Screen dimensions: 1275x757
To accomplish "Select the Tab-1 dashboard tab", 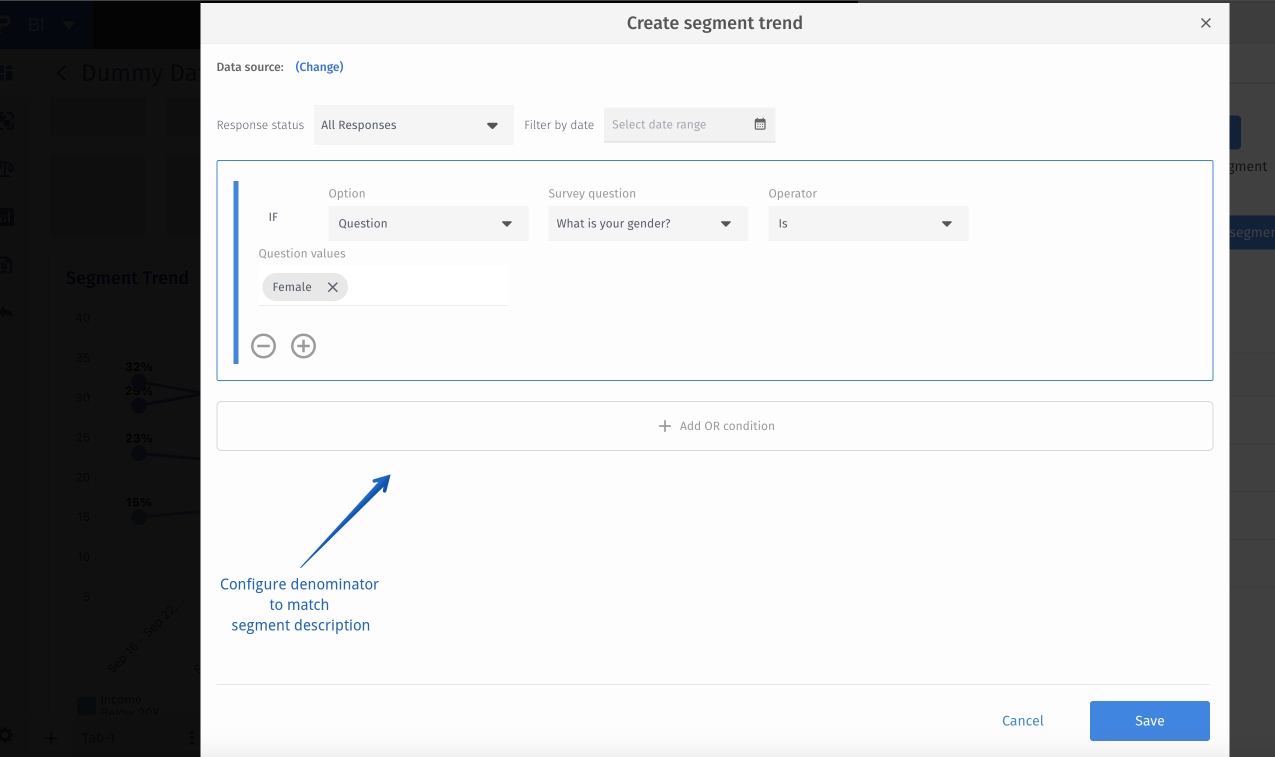I will click(x=97, y=738).
